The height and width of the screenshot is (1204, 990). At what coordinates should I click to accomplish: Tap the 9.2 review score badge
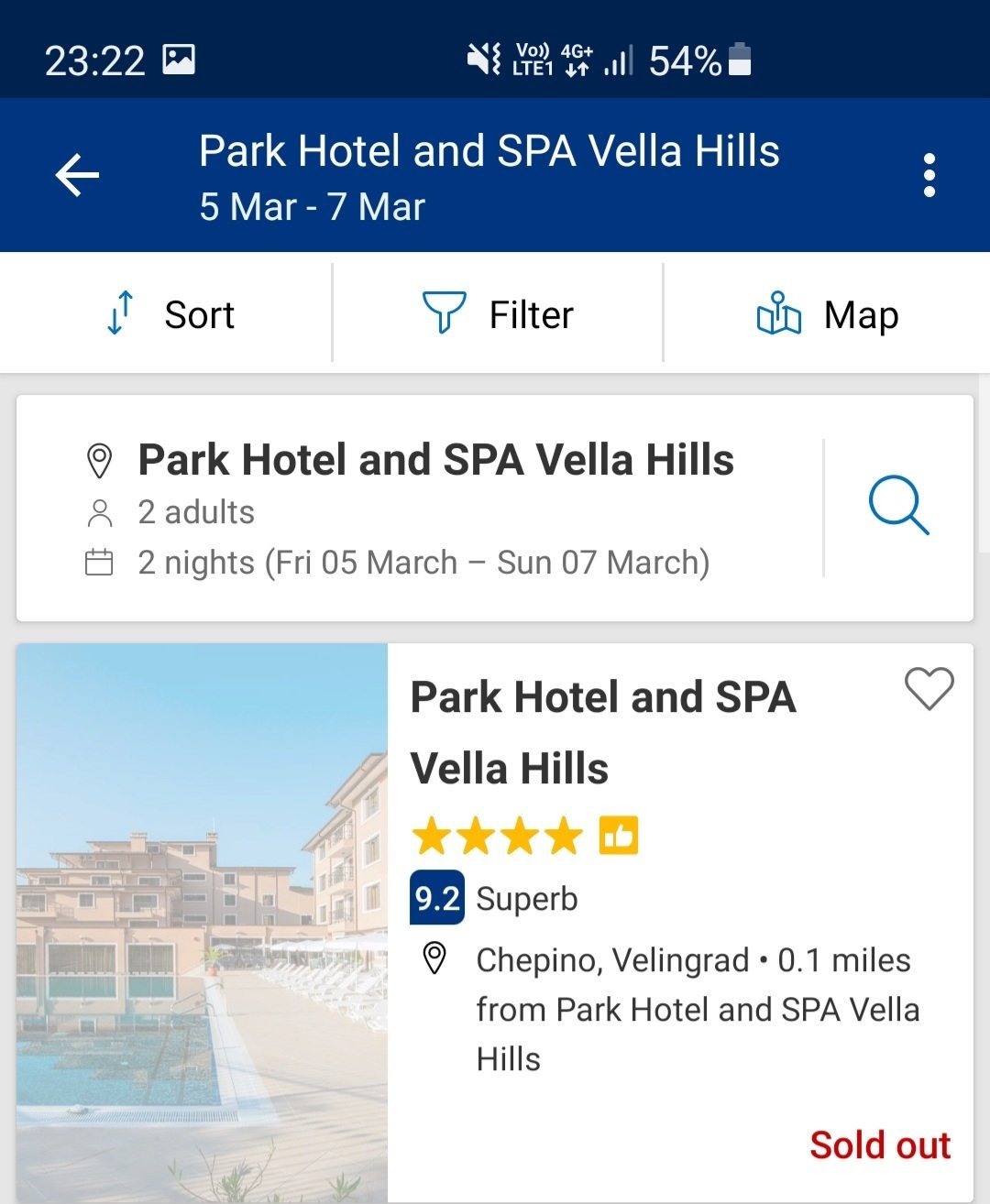point(437,898)
